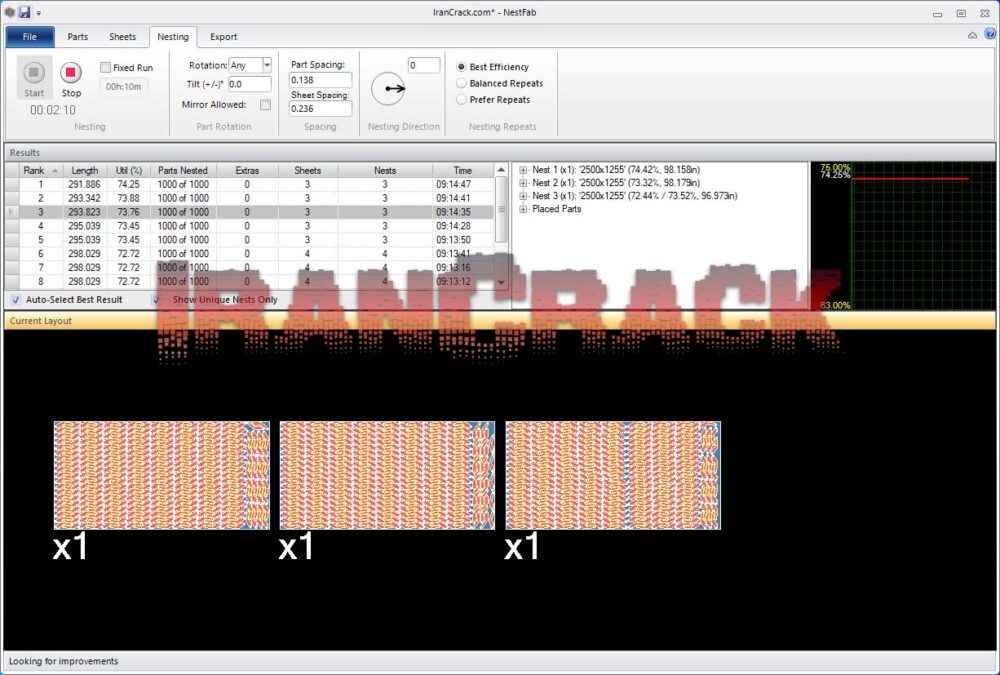Open the quick access toolbar customize arrow
The width and height of the screenshot is (1000, 675).
tap(39, 13)
